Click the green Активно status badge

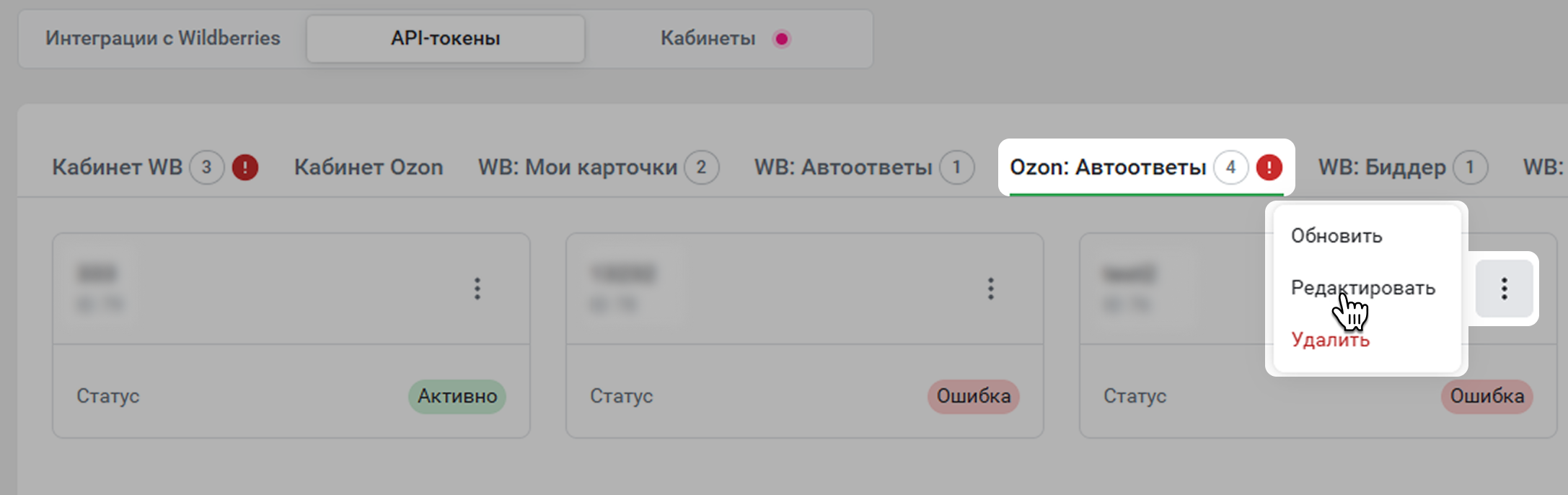click(x=457, y=396)
